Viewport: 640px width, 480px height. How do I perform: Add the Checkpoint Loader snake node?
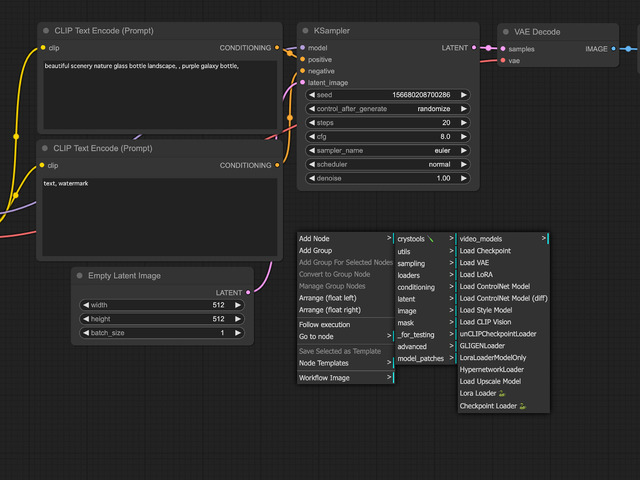tap(503, 406)
